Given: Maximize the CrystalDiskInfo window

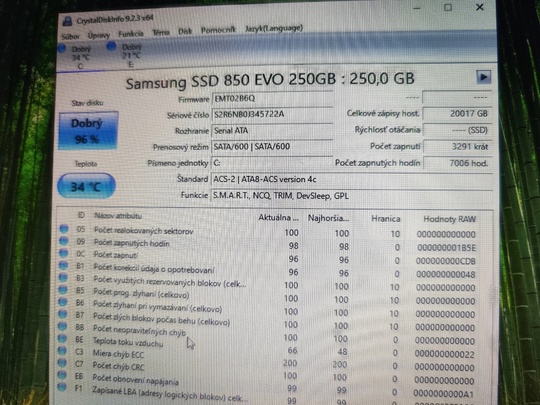Looking at the screenshot, I should [448, 7].
